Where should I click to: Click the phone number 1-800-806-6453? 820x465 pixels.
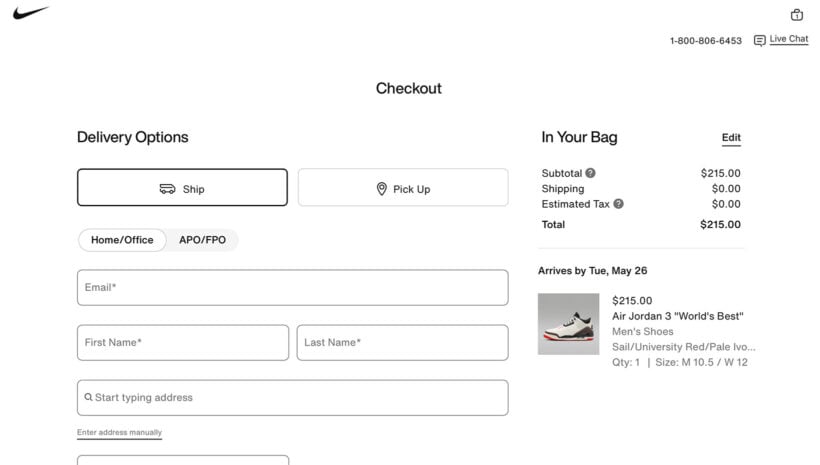pyautogui.click(x=705, y=41)
